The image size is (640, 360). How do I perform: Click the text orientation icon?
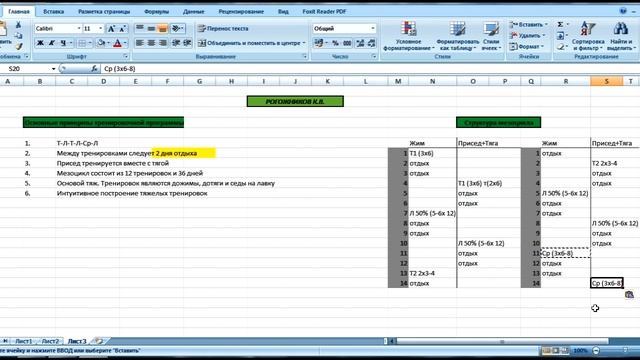176,29
